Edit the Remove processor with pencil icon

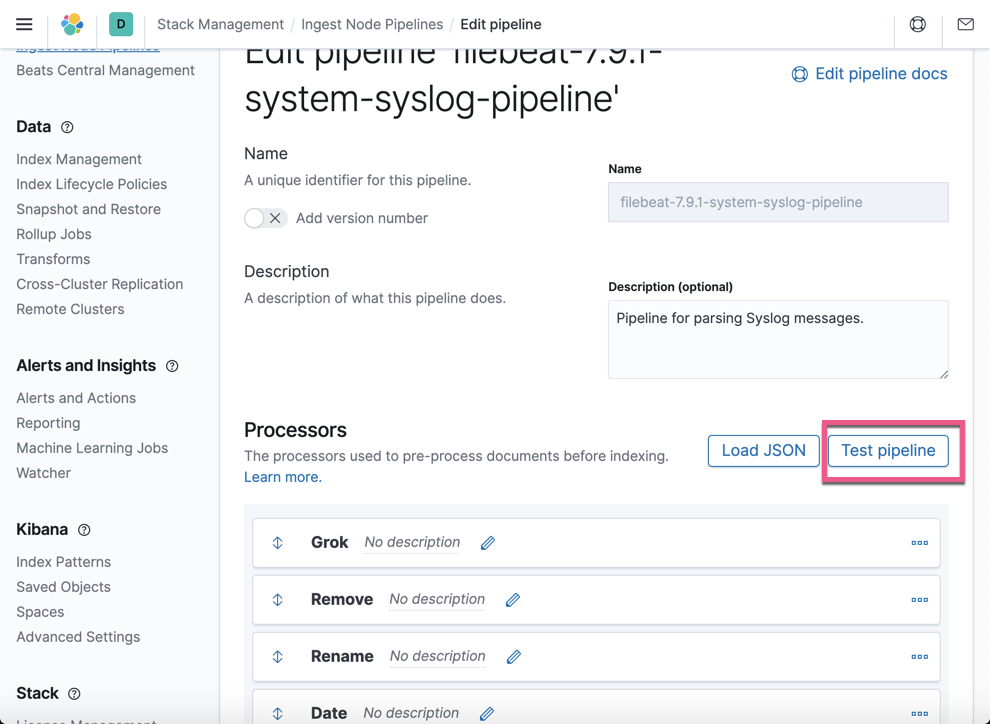coord(513,600)
